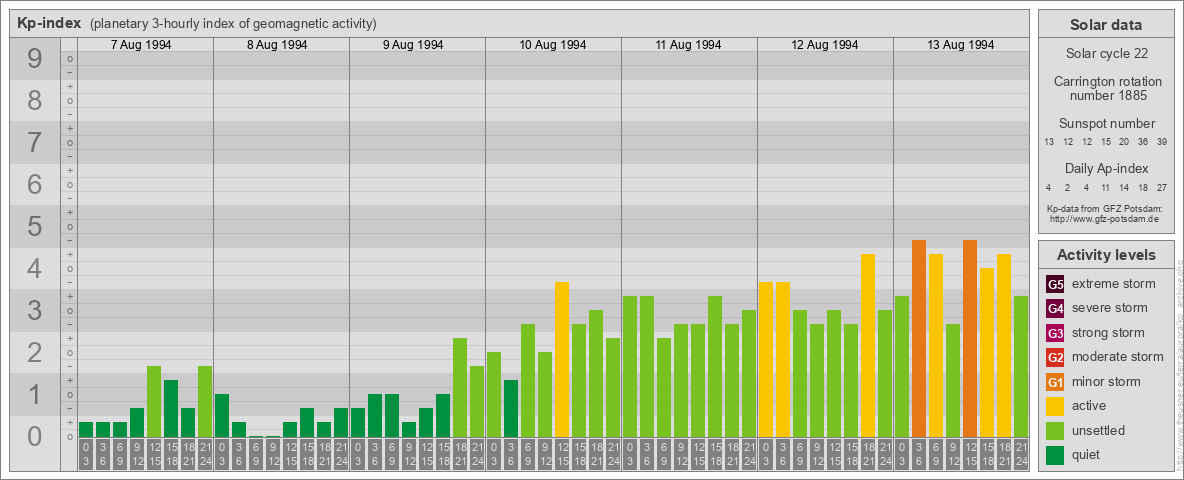Click the 8 Aug 1994 date header

(x=277, y=45)
